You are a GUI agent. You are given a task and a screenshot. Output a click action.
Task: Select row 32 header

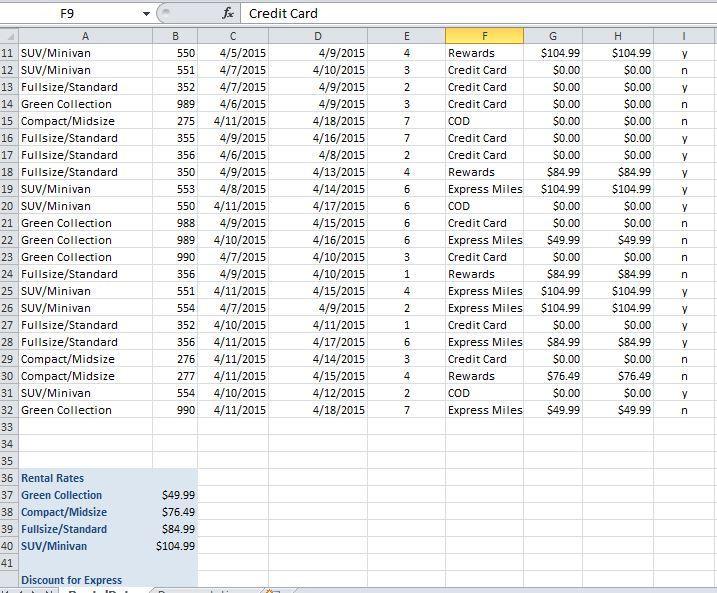click(x=9, y=410)
